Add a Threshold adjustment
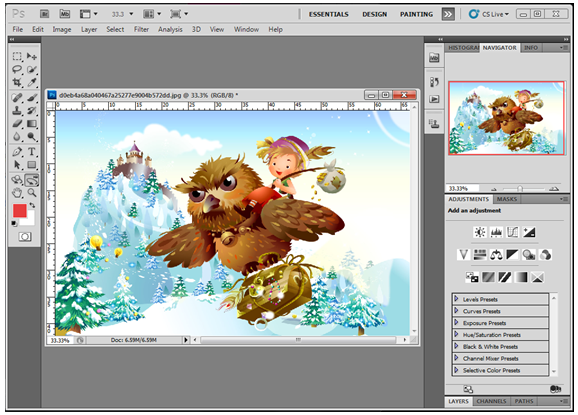 (505, 277)
